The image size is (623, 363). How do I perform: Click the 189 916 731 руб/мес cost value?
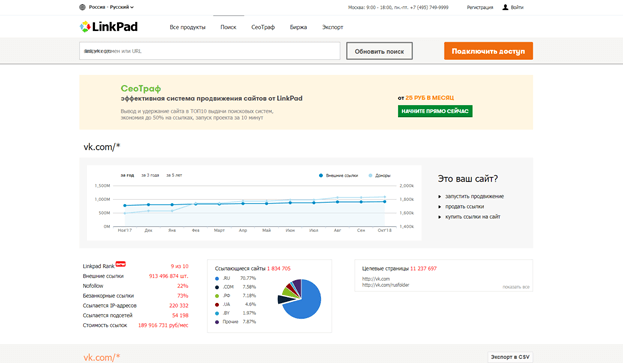tap(163, 325)
